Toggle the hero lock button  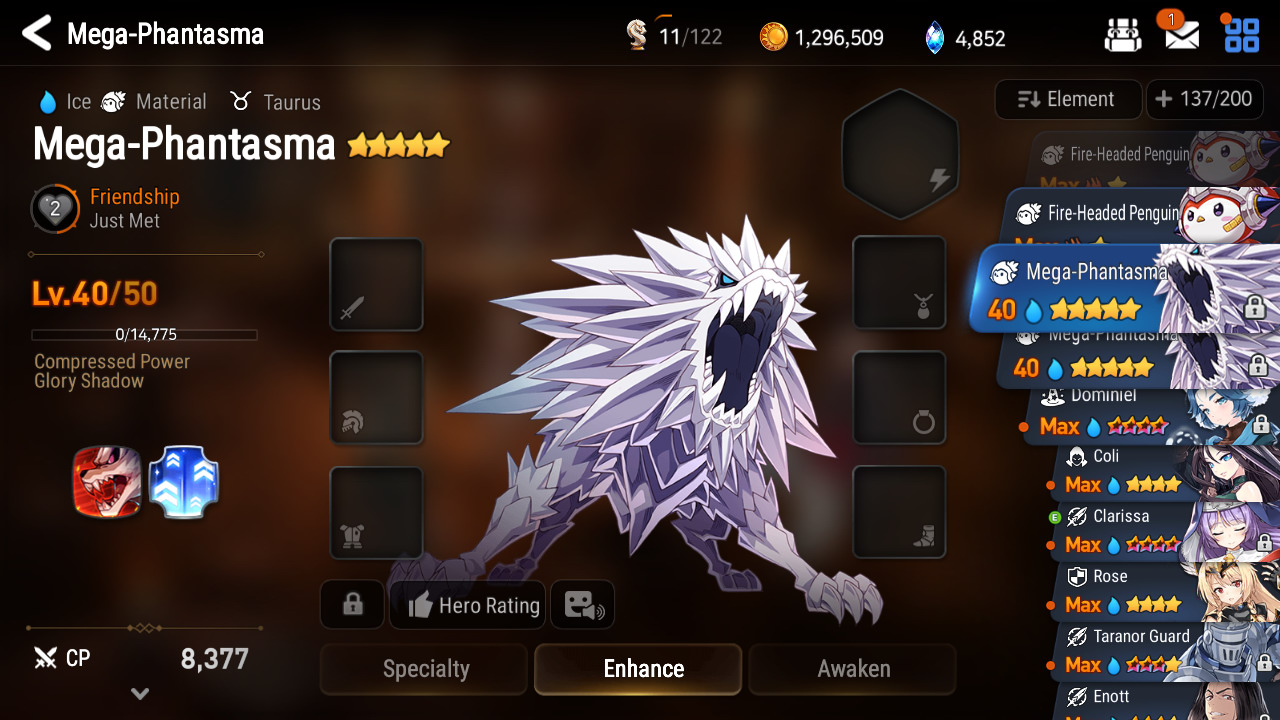coord(352,605)
